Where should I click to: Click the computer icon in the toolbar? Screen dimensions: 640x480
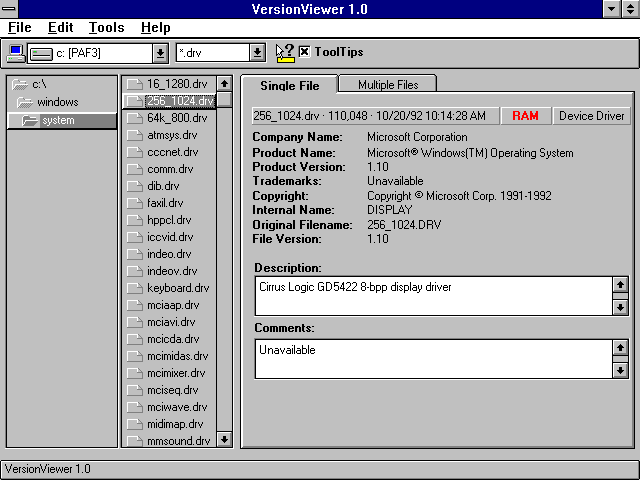15,52
